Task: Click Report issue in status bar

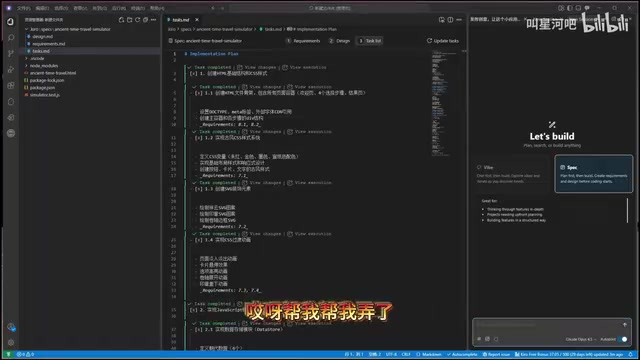Action: 496,354
